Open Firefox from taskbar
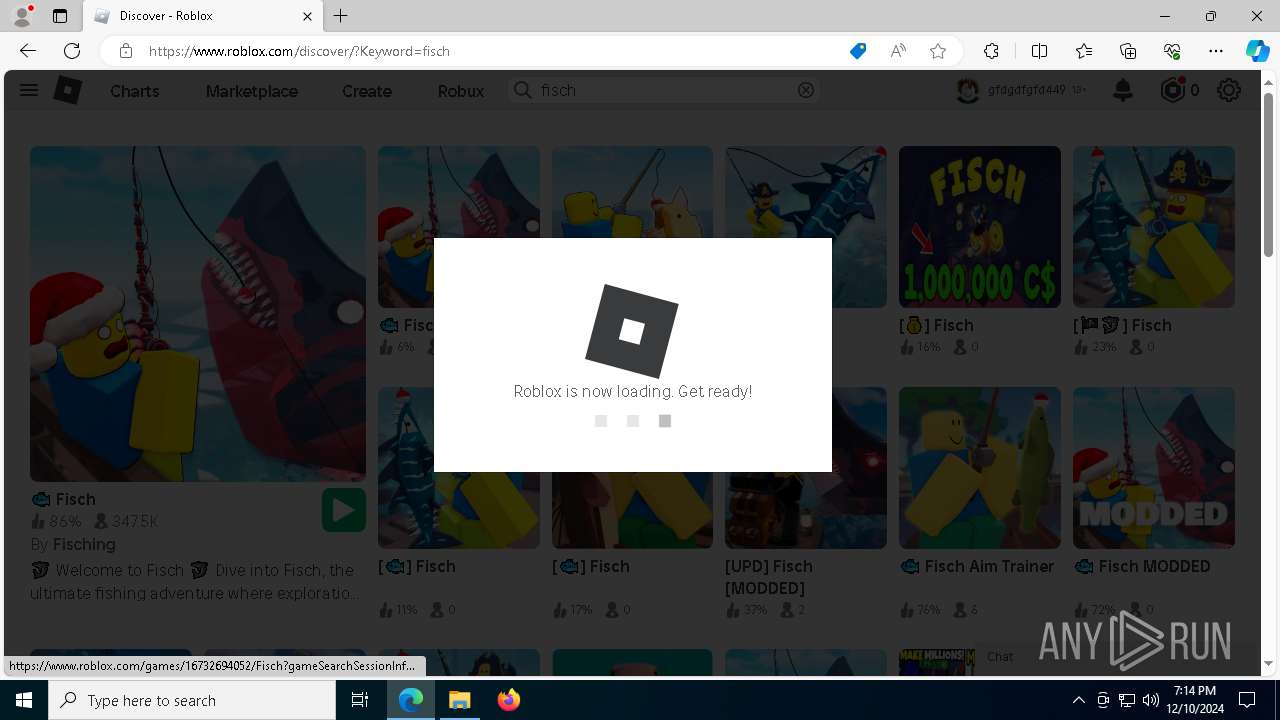The image size is (1280, 720). pos(509,700)
